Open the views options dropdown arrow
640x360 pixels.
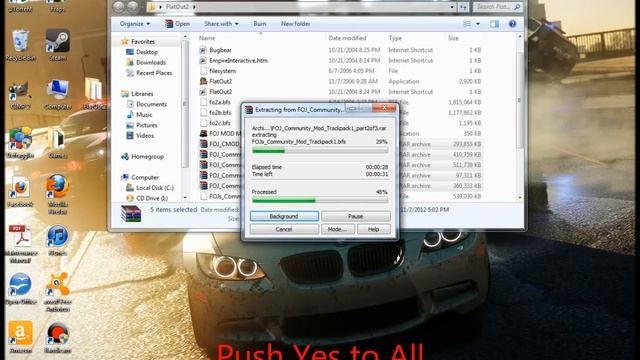pyautogui.click(x=478, y=24)
